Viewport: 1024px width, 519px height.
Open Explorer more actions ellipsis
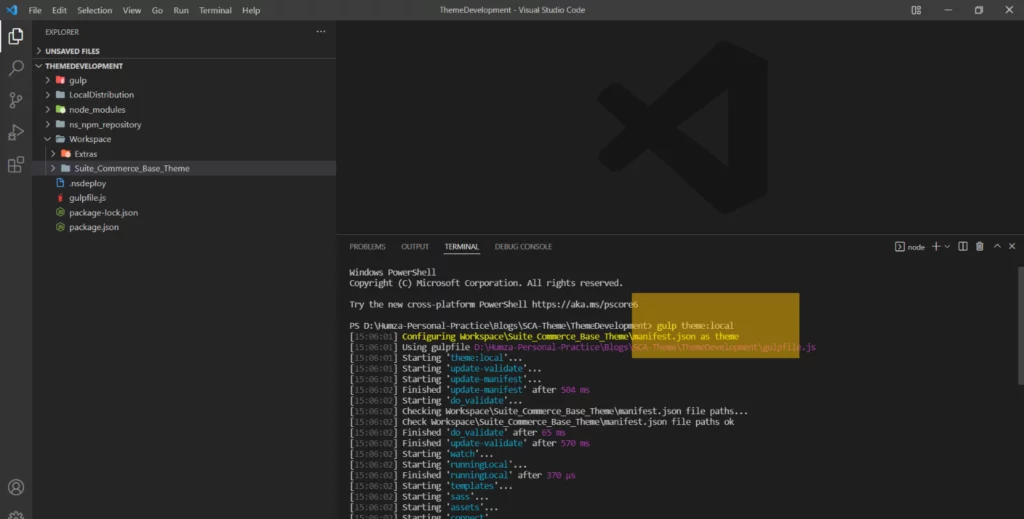pyautogui.click(x=321, y=31)
